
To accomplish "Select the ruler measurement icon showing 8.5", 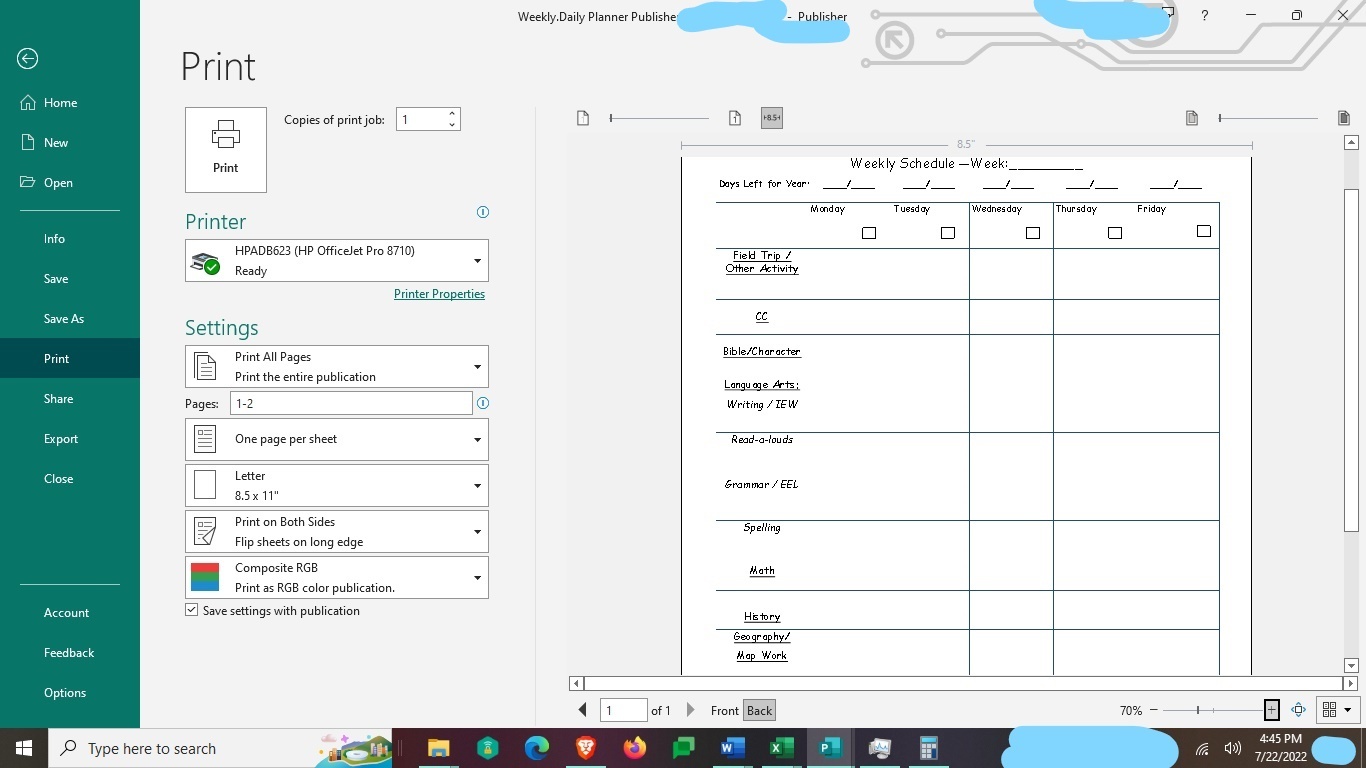I will pos(771,117).
